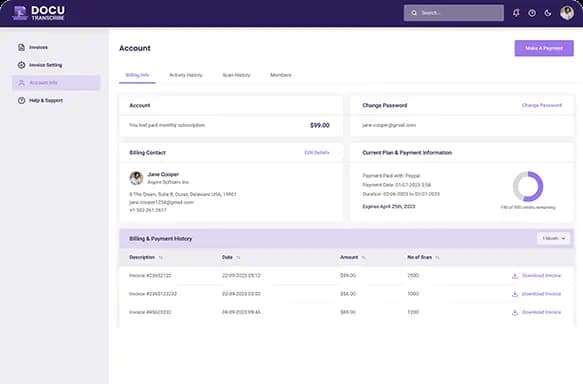The height and width of the screenshot is (384, 583).
Task: Click the Current Plan & Payment Information heading
Action: [x=407, y=153]
